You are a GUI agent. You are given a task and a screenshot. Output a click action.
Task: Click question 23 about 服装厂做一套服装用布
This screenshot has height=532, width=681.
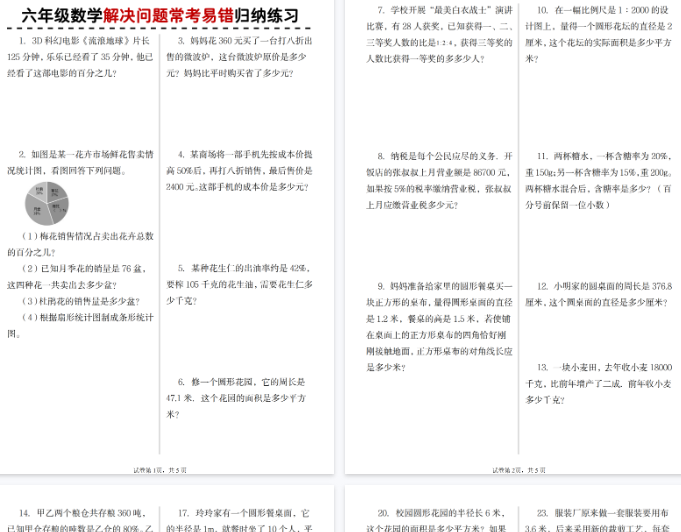[597, 520]
